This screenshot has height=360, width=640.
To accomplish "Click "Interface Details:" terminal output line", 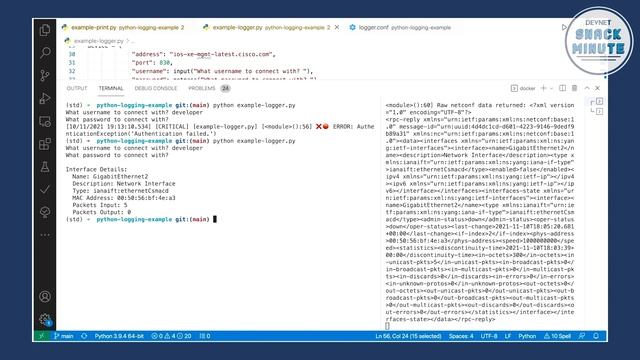I will pos(96,169).
